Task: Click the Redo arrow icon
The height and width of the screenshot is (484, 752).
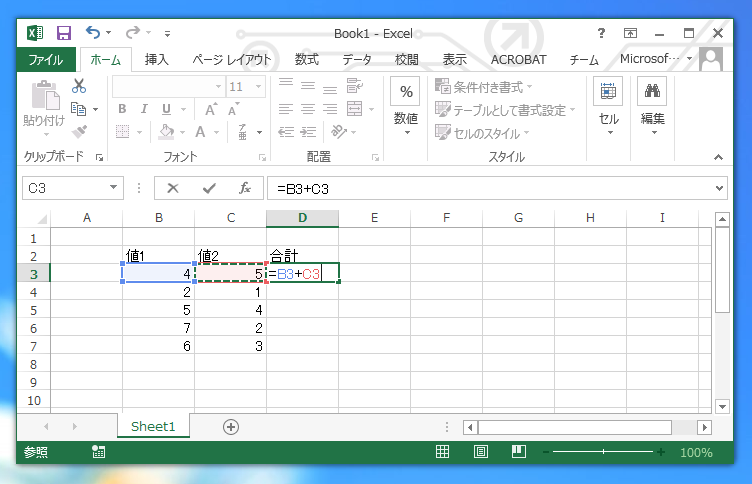Action: click(x=133, y=33)
